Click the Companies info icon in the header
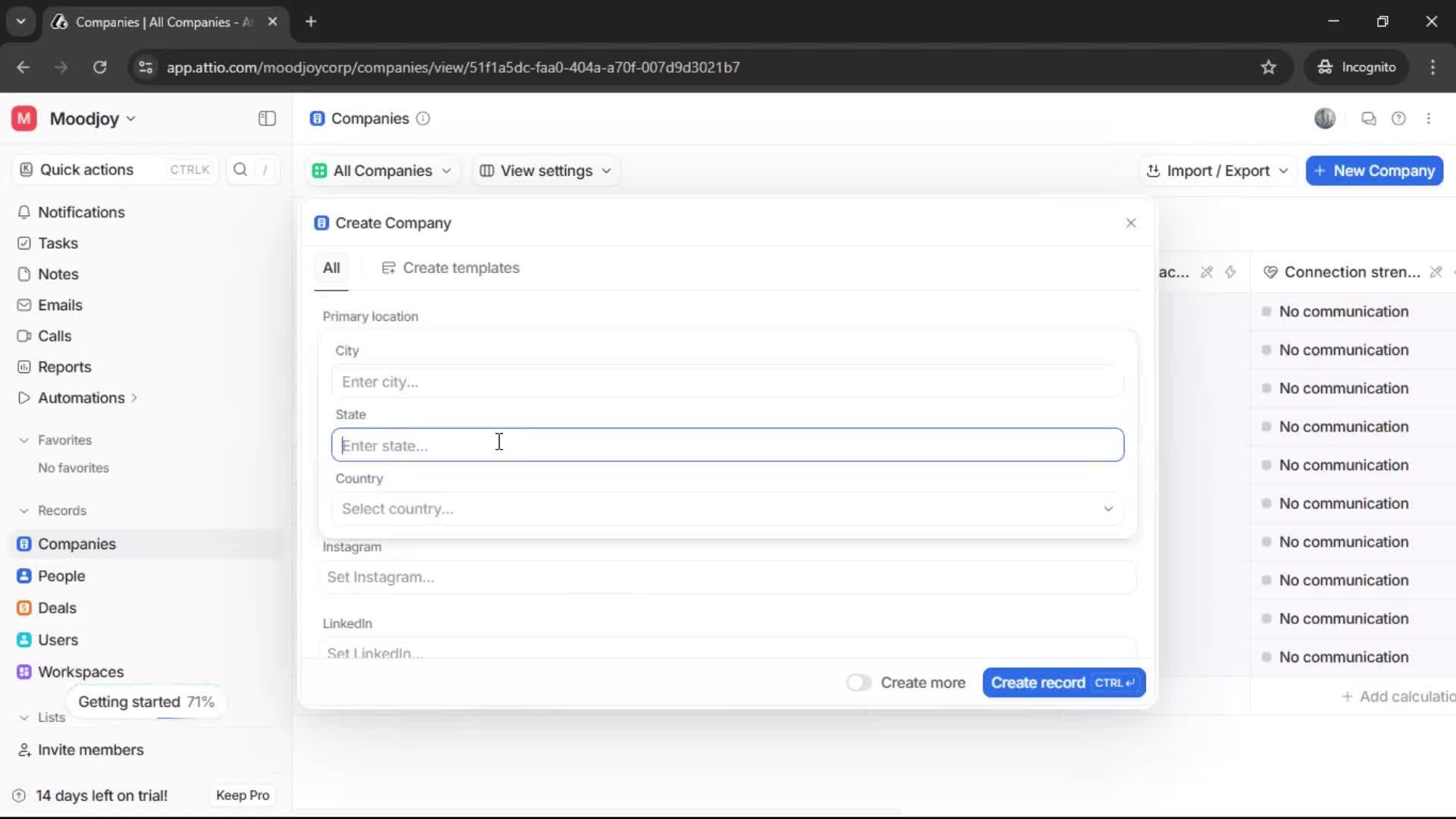Image resolution: width=1456 pixels, height=819 pixels. 423,119
